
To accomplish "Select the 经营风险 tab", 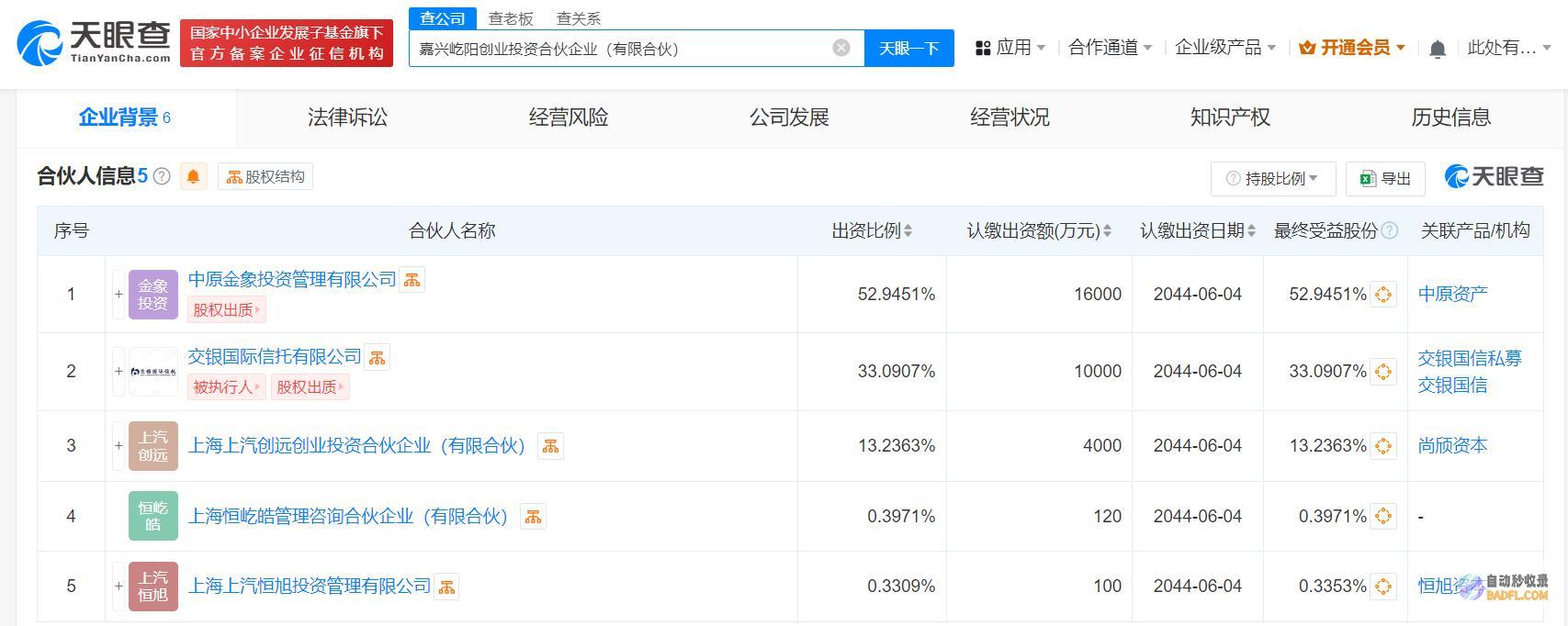I will (x=569, y=117).
